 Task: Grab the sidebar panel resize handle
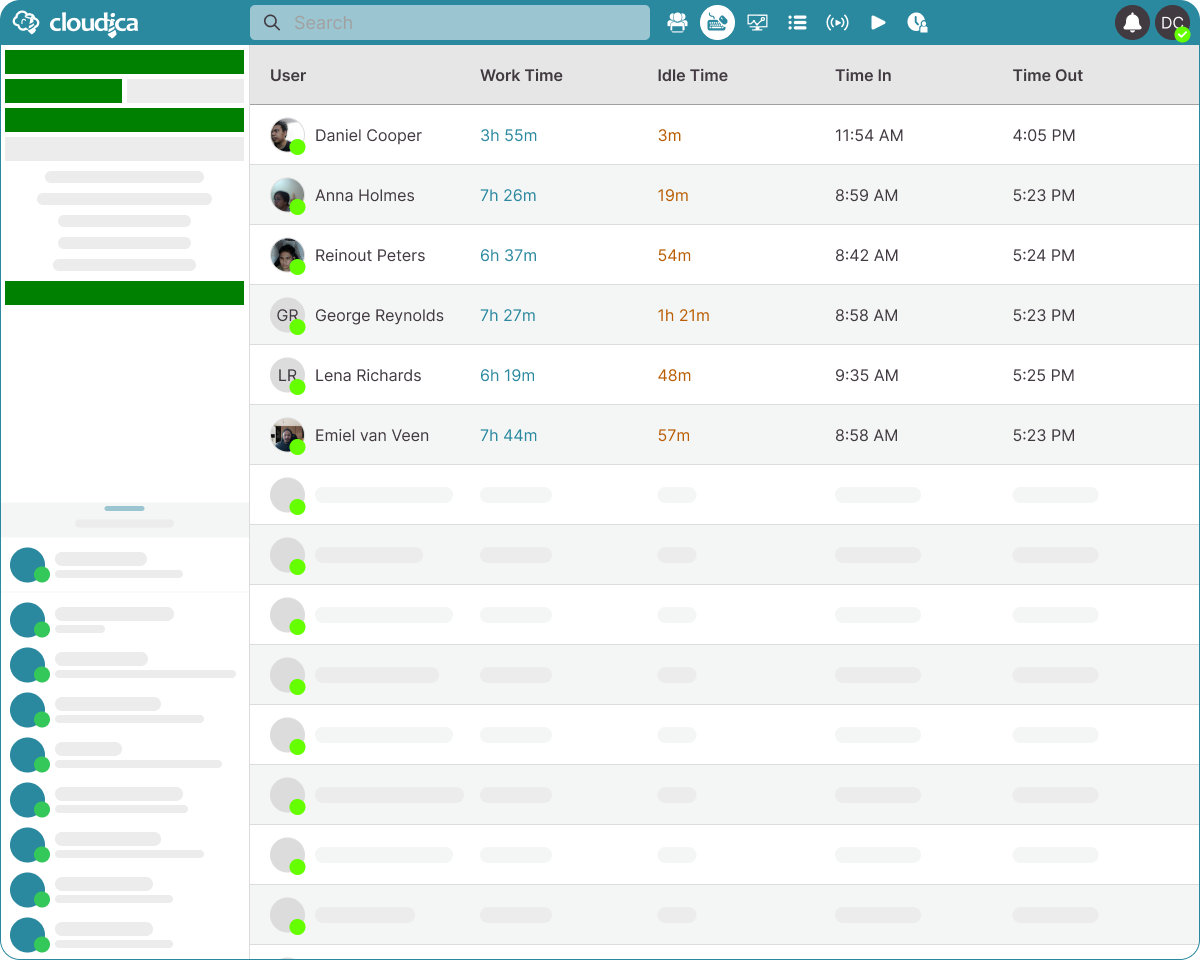(124, 508)
